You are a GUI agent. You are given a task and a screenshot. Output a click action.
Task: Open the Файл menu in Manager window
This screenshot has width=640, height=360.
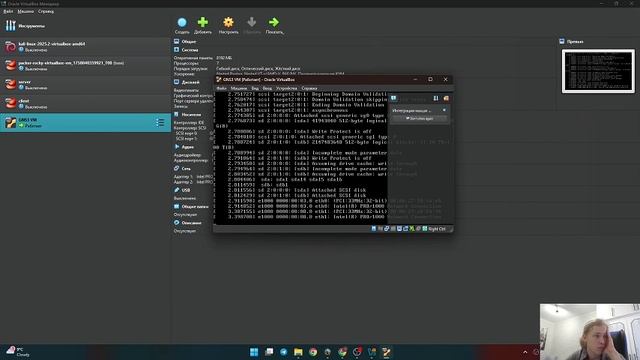click(x=8, y=11)
